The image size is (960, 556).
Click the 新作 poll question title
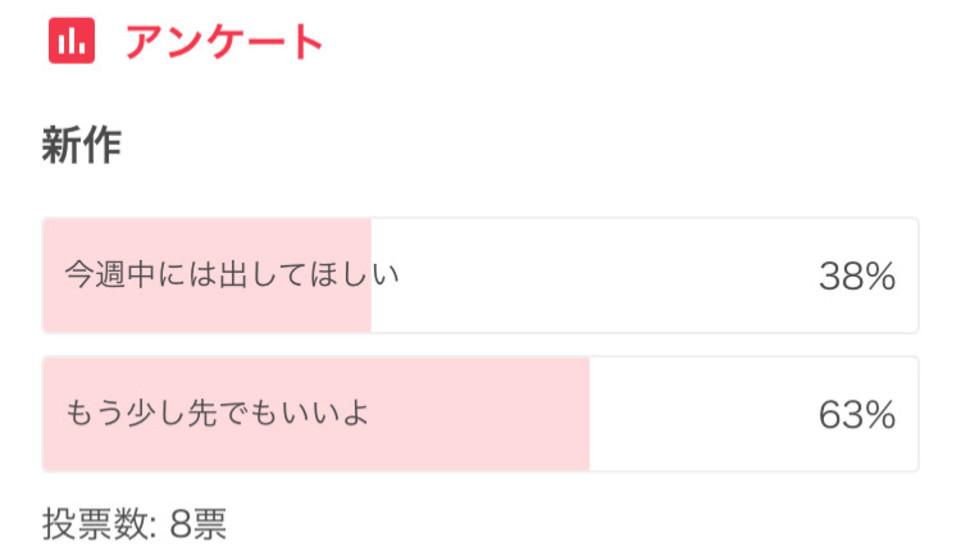[81, 146]
